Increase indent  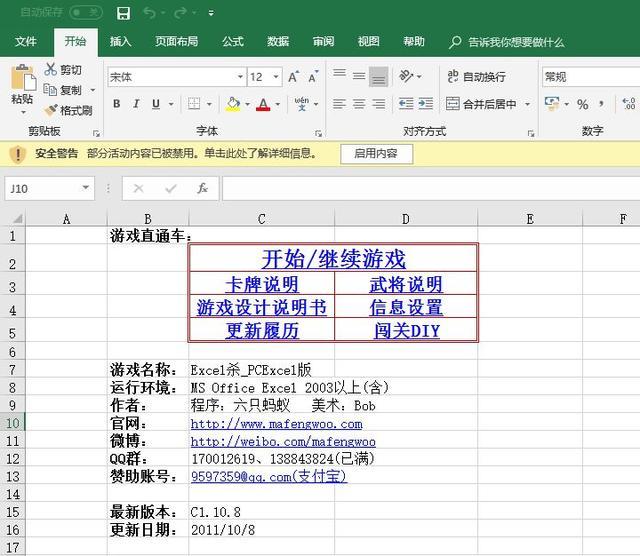426,104
